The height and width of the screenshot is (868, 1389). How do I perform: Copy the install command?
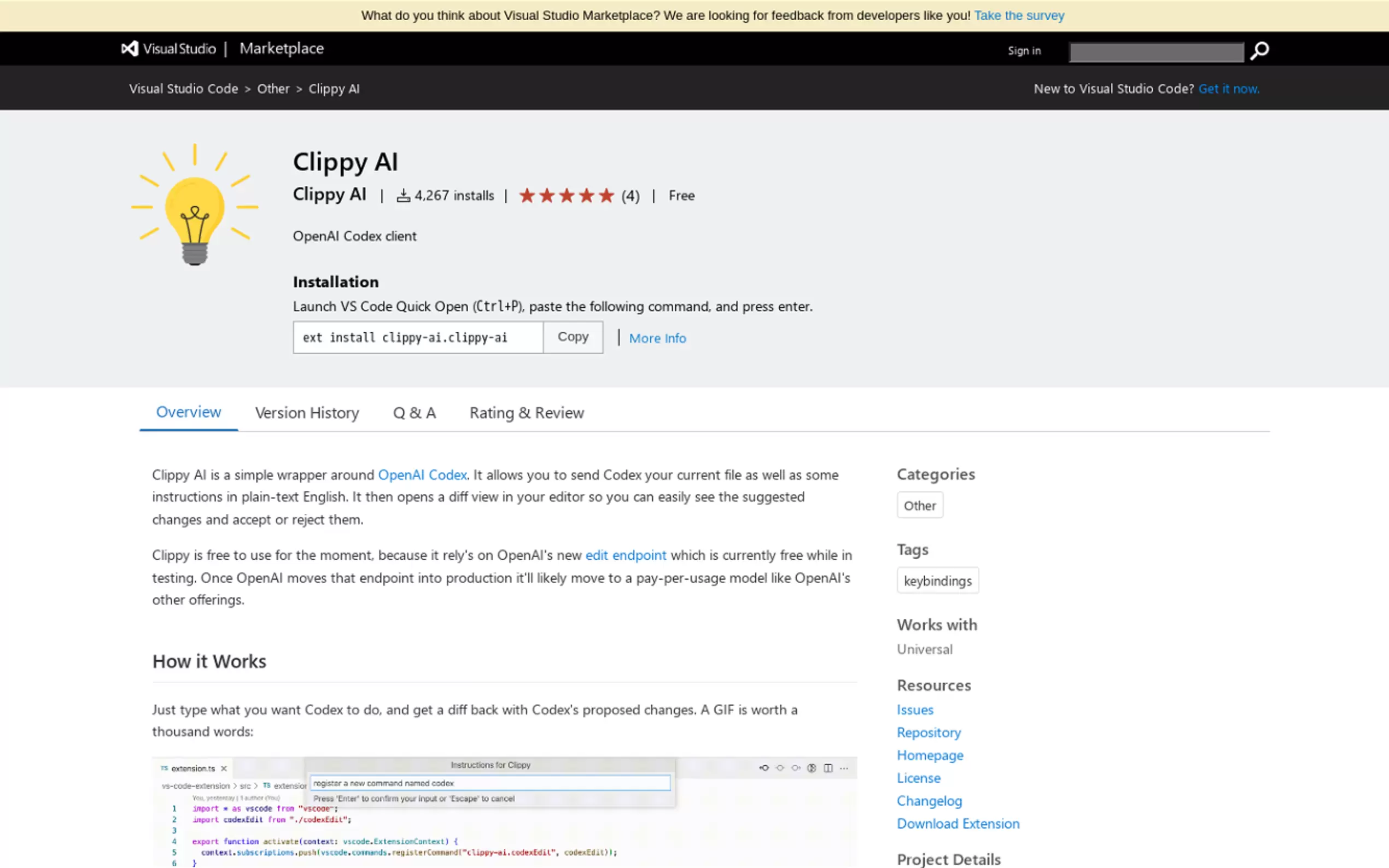[x=573, y=337]
